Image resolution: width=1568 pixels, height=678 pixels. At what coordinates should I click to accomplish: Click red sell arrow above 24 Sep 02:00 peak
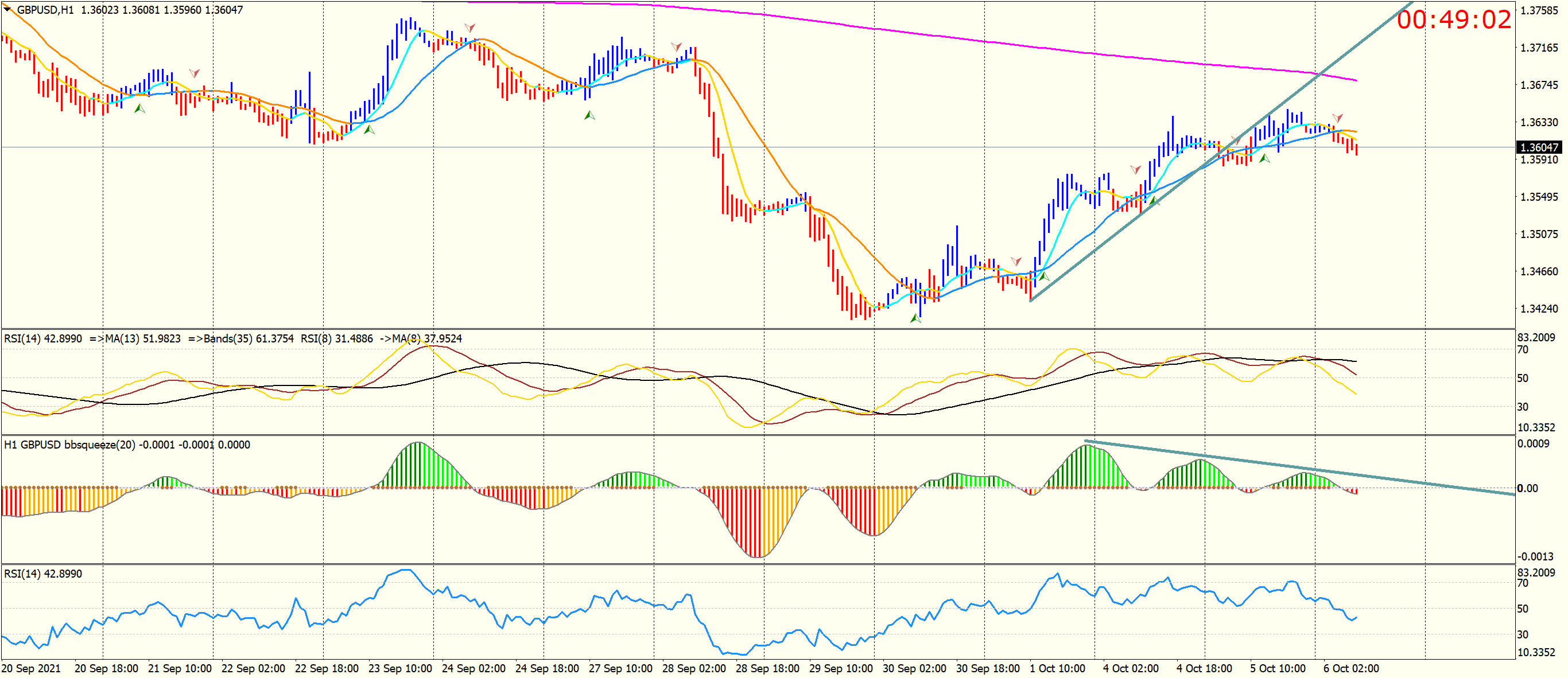pyautogui.click(x=470, y=28)
